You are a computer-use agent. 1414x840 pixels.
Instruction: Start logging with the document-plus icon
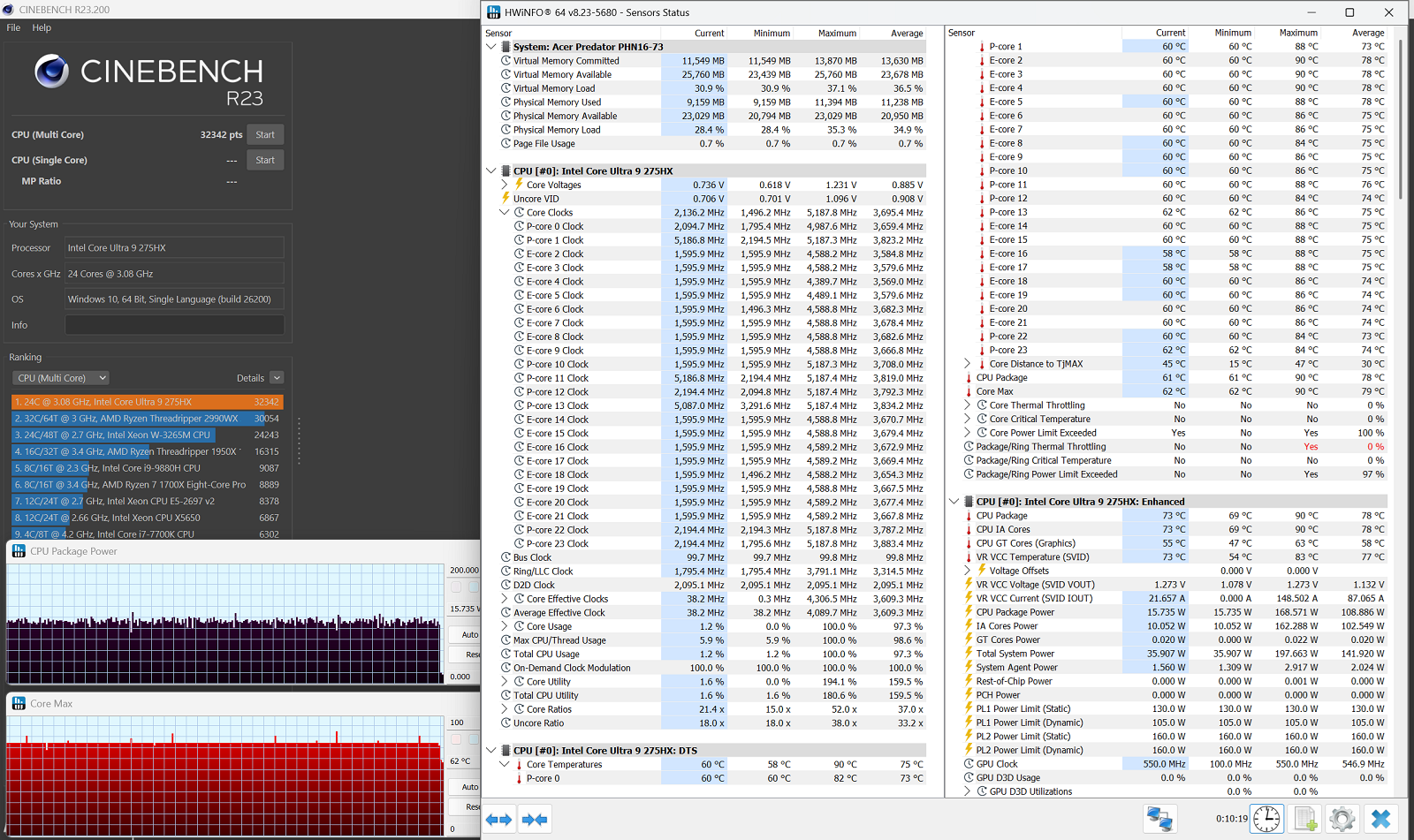[1305, 819]
